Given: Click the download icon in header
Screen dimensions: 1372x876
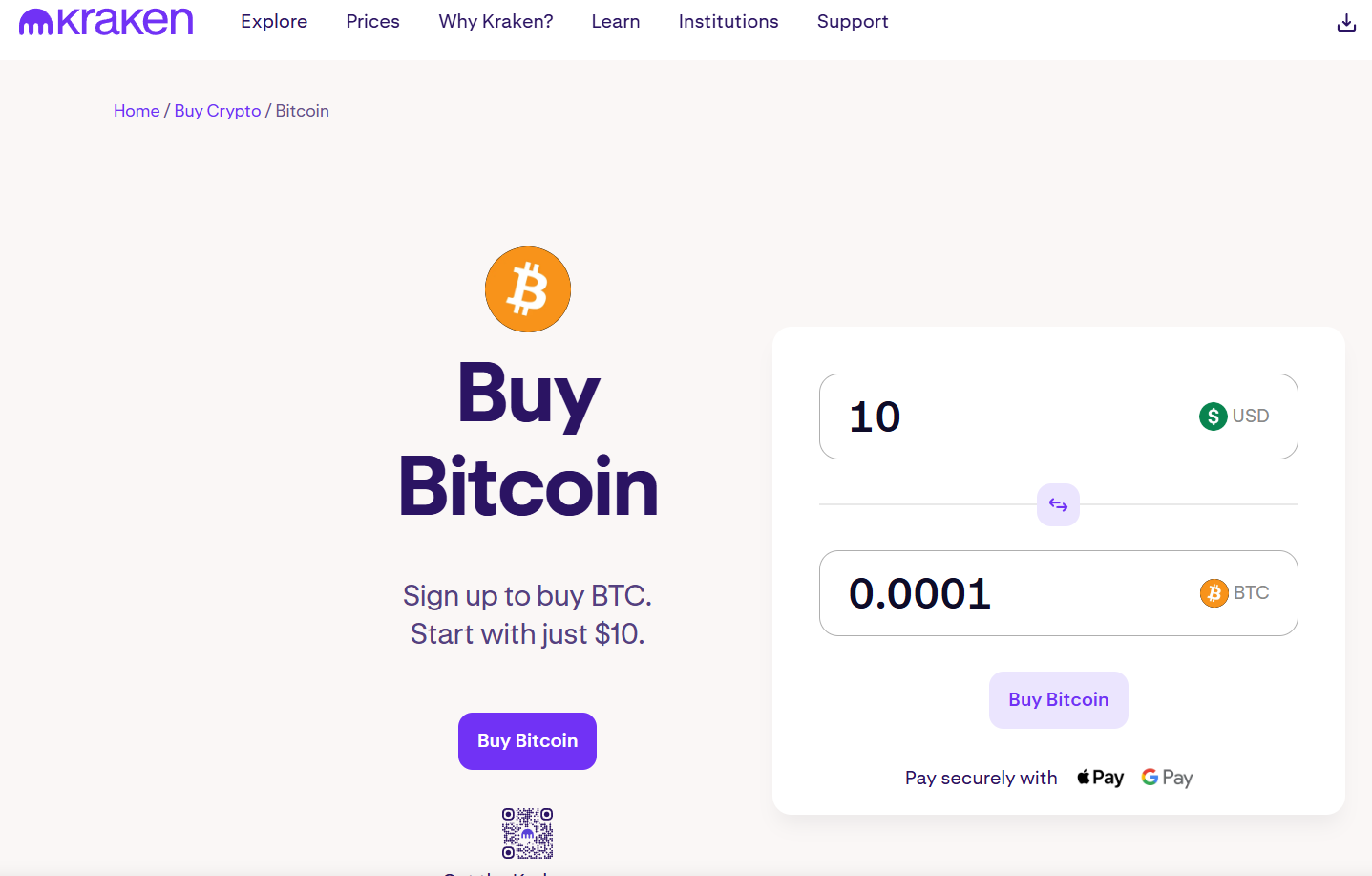Looking at the screenshot, I should 1346,22.
